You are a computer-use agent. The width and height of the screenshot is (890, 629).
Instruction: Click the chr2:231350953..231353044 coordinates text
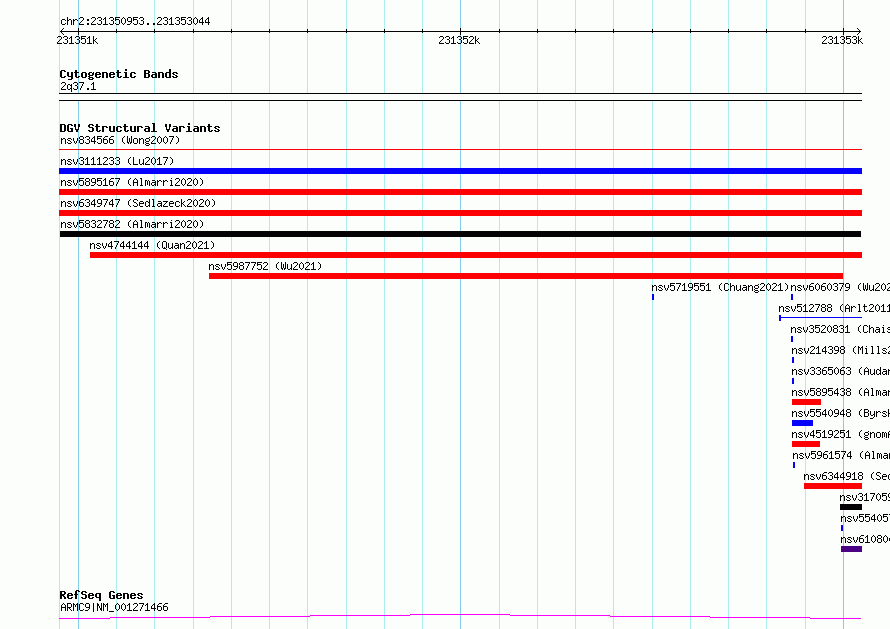point(135,21)
